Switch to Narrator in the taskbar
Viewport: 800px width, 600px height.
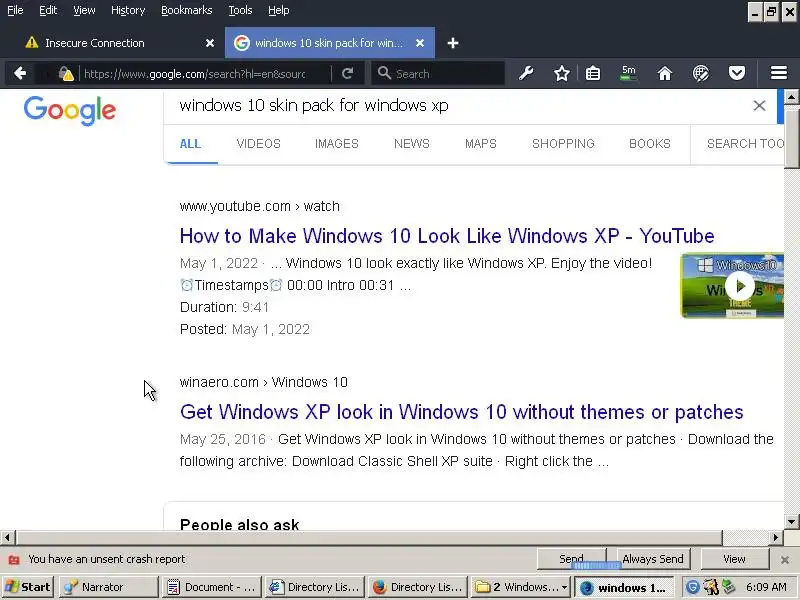(x=108, y=587)
